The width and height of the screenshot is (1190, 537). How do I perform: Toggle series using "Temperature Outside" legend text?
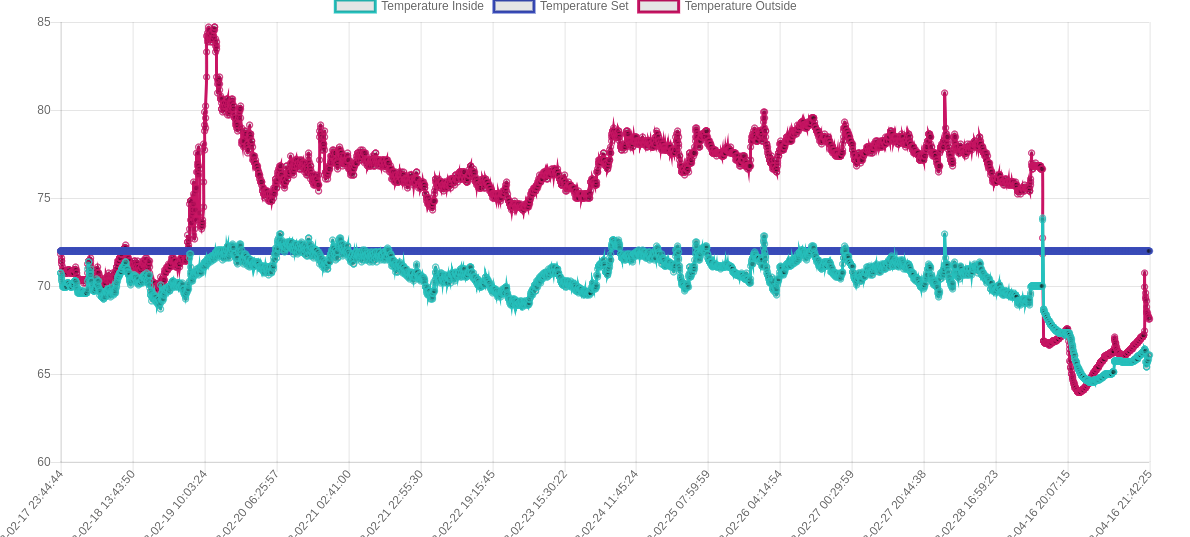click(740, 6)
